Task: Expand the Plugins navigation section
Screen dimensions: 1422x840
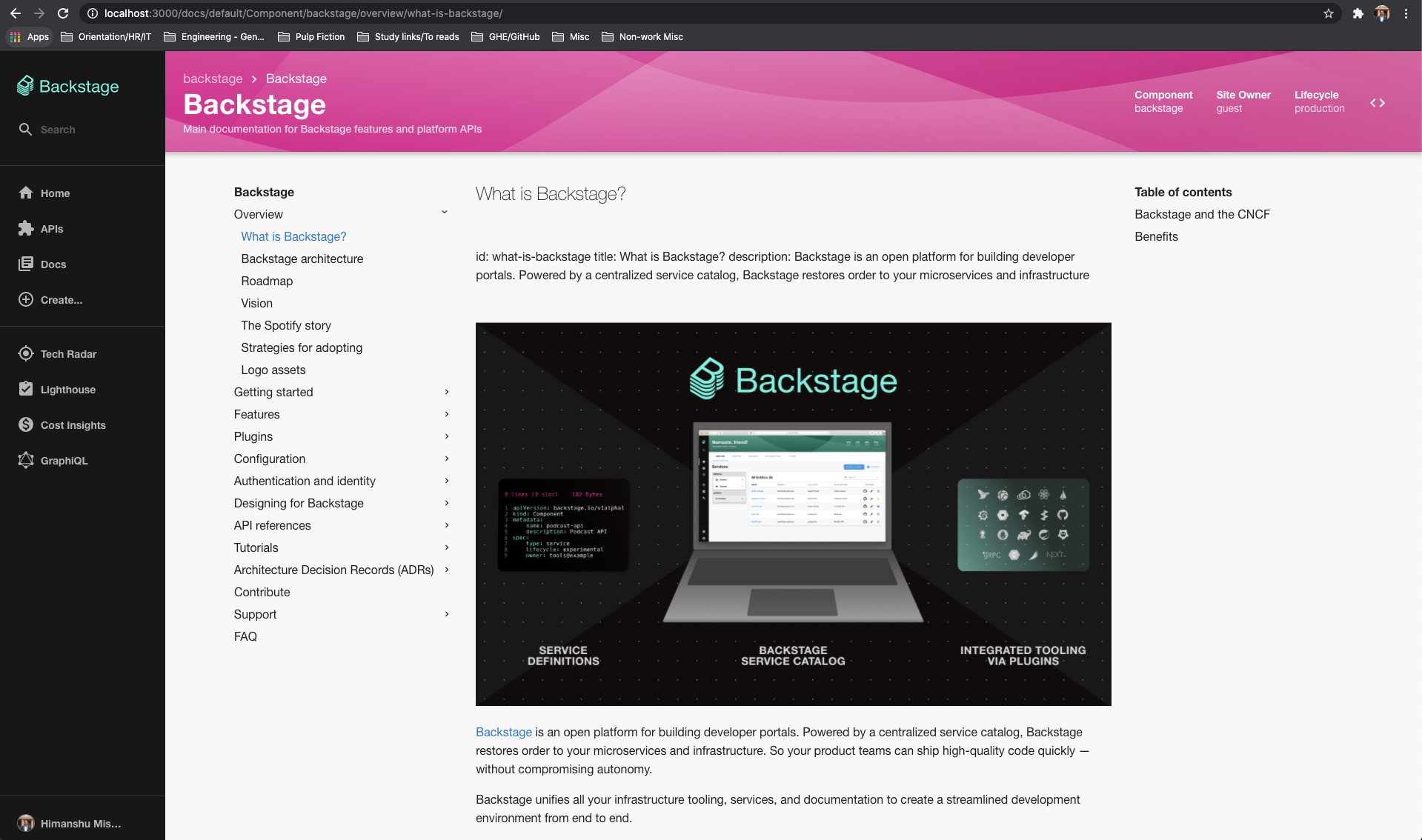Action: tap(445, 436)
